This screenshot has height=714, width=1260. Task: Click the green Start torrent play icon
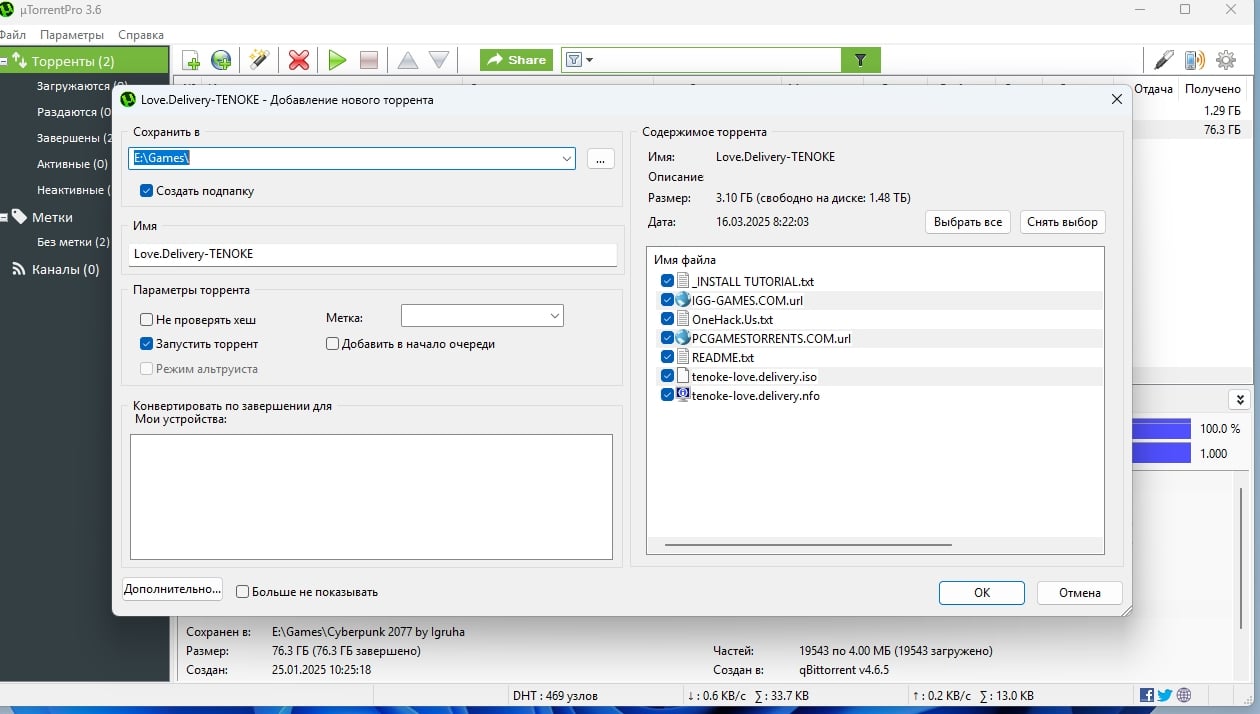pos(337,60)
